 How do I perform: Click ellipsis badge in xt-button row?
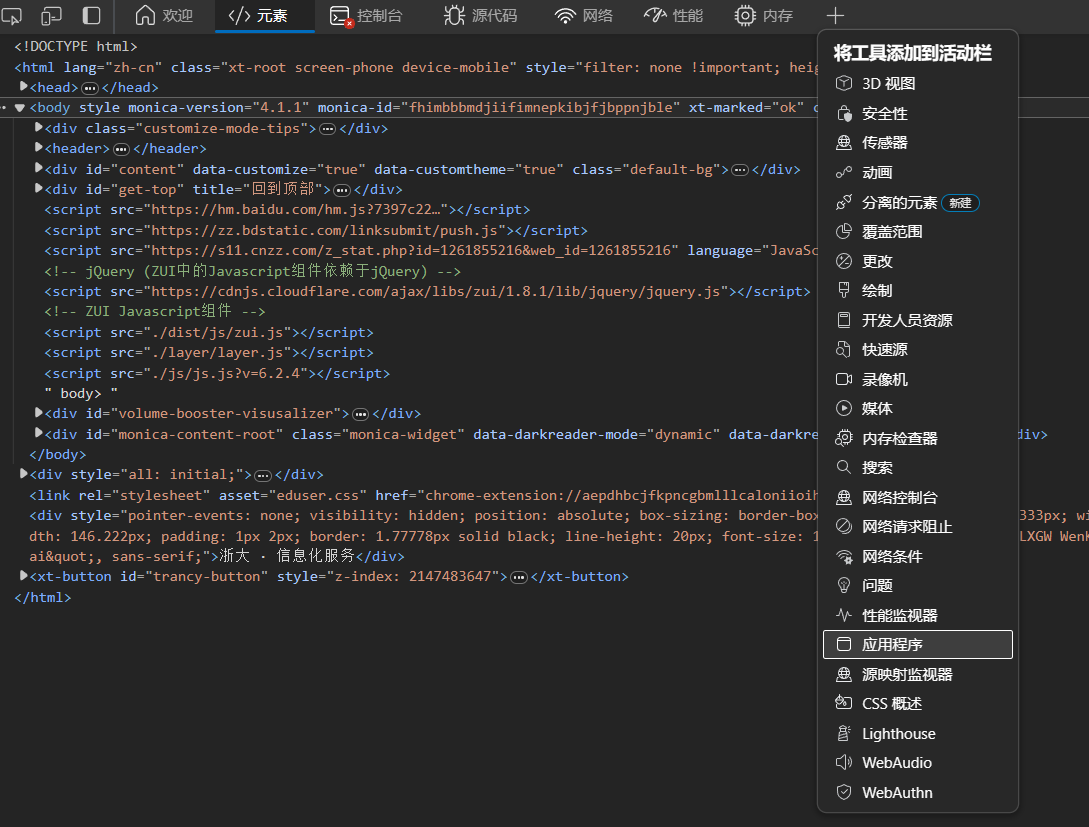[519, 578]
